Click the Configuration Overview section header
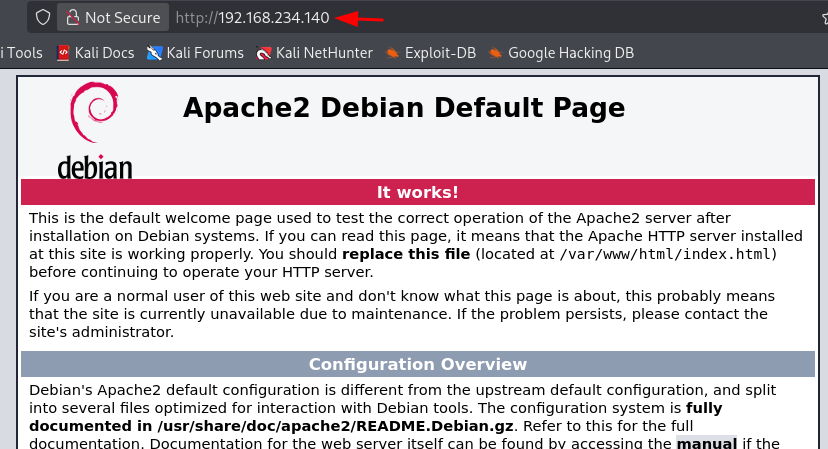This screenshot has width=828, height=449. 418,364
